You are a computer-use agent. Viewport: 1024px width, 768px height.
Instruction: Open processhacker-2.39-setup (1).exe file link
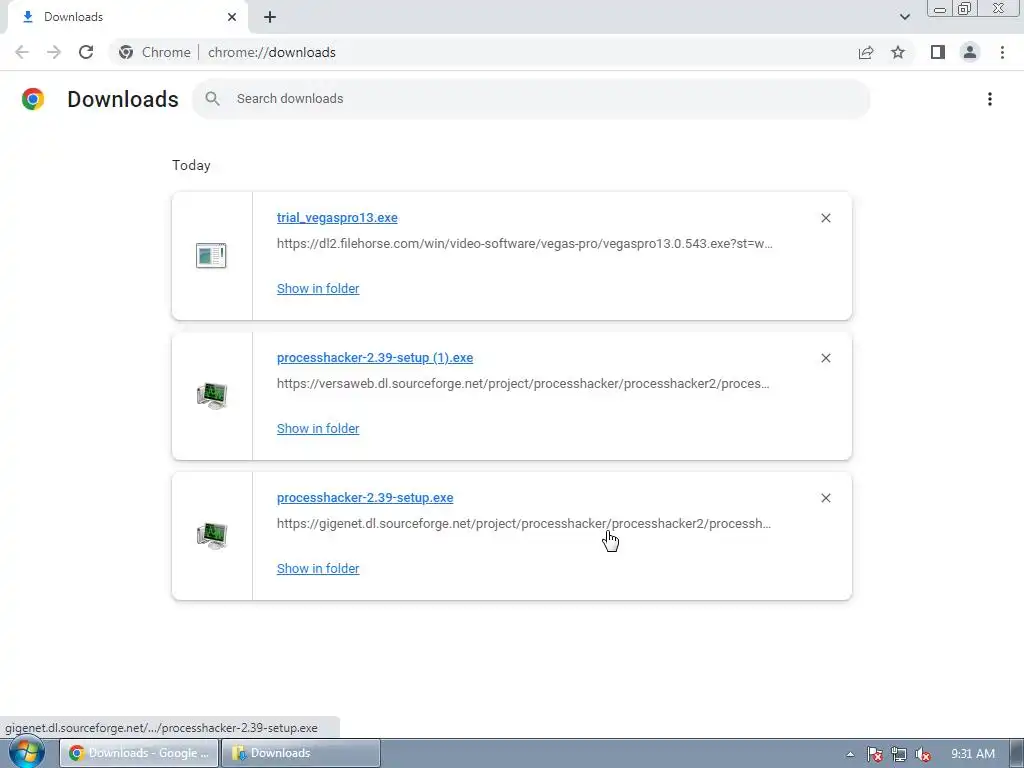point(375,357)
